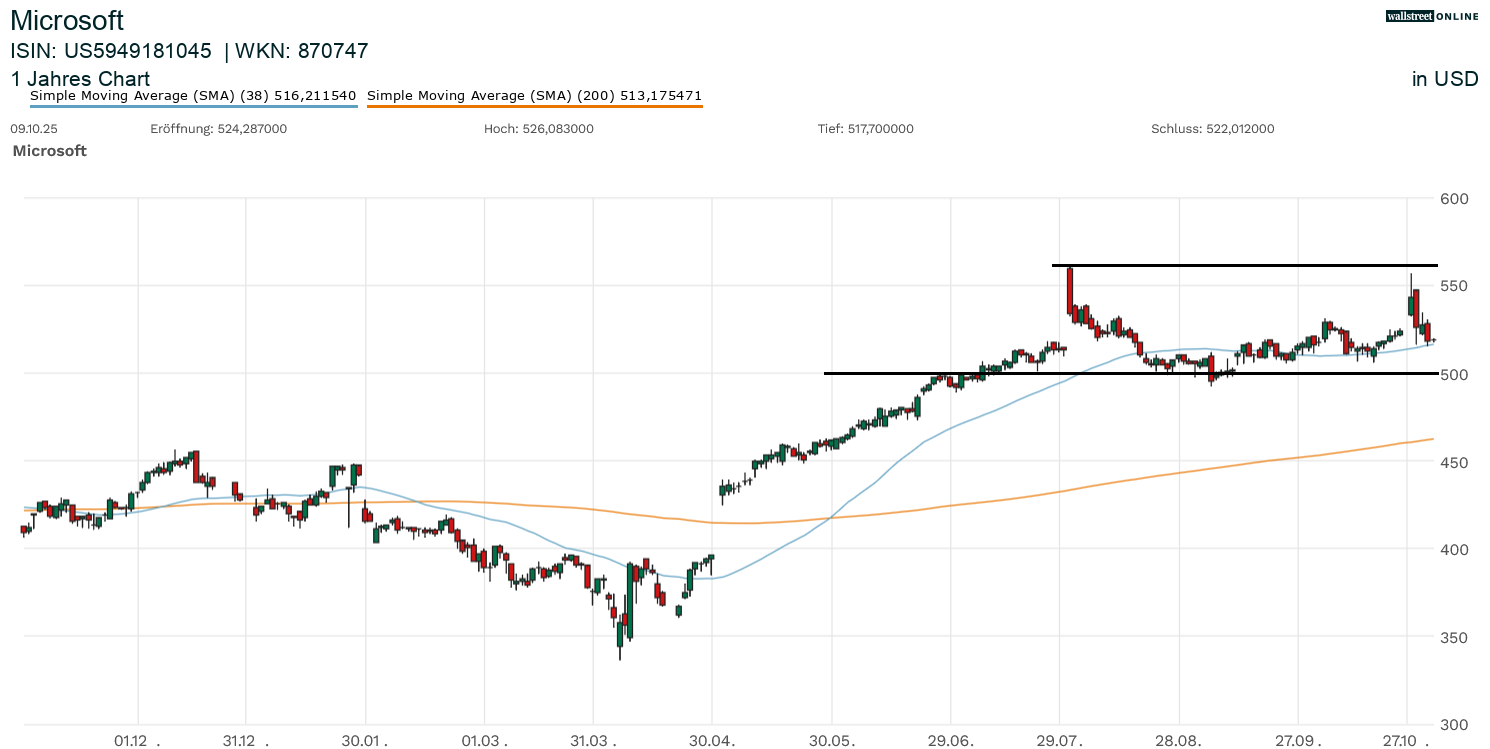Click the wallstreet ONLINE logo
Screen dimensions: 1490x749
point(1431,16)
